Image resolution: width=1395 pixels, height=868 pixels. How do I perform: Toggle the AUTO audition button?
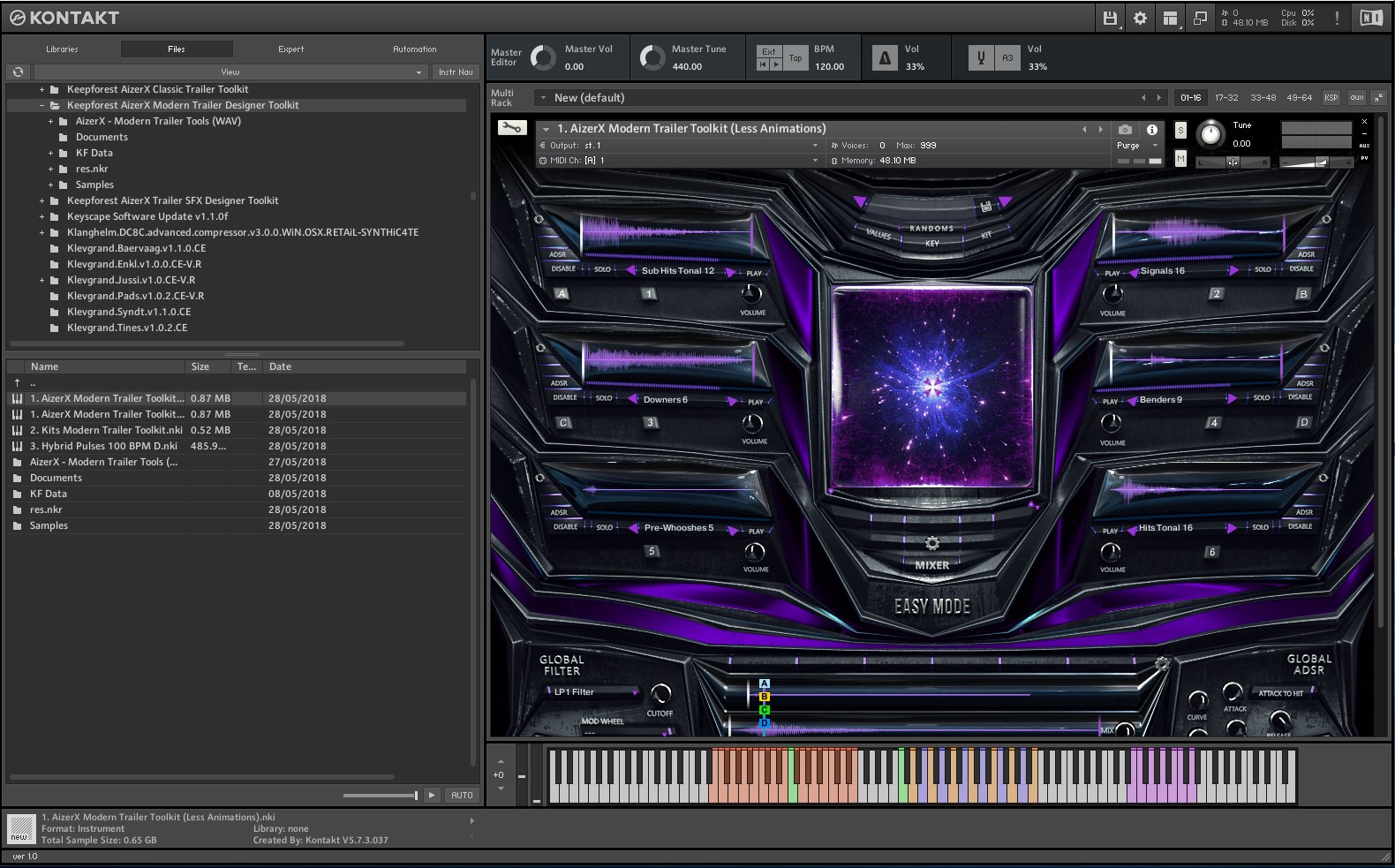(x=462, y=795)
